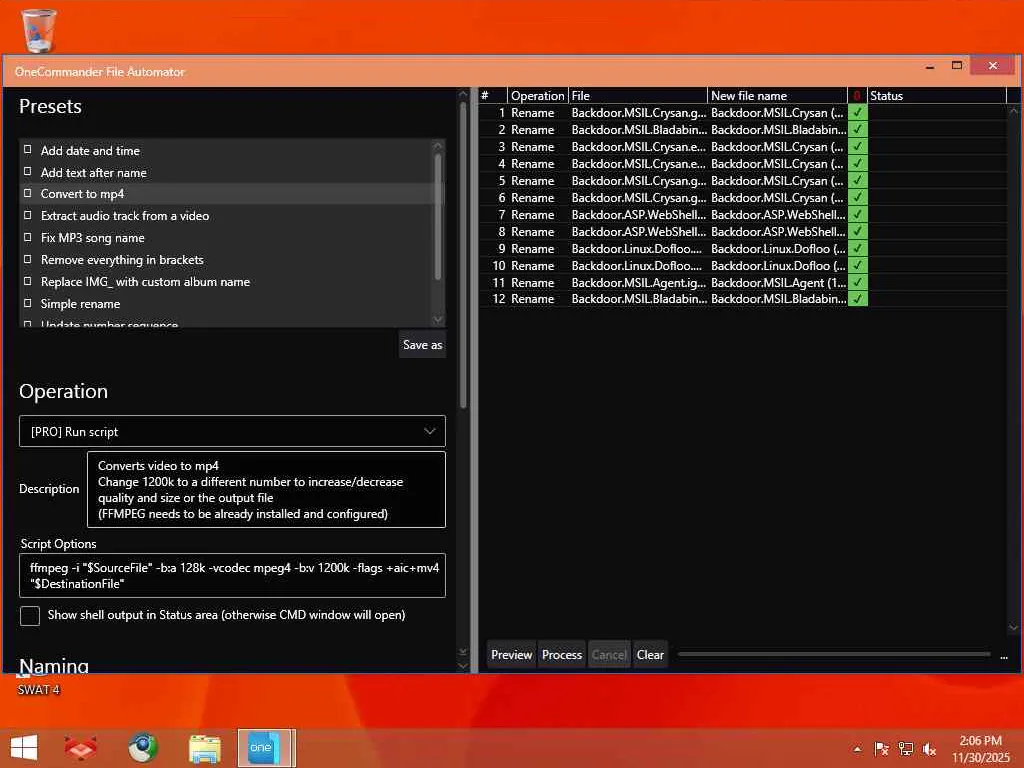Show hidden tray icons arrow
The width and height of the screenshot is (1024, 768).
tap(857, 749)
